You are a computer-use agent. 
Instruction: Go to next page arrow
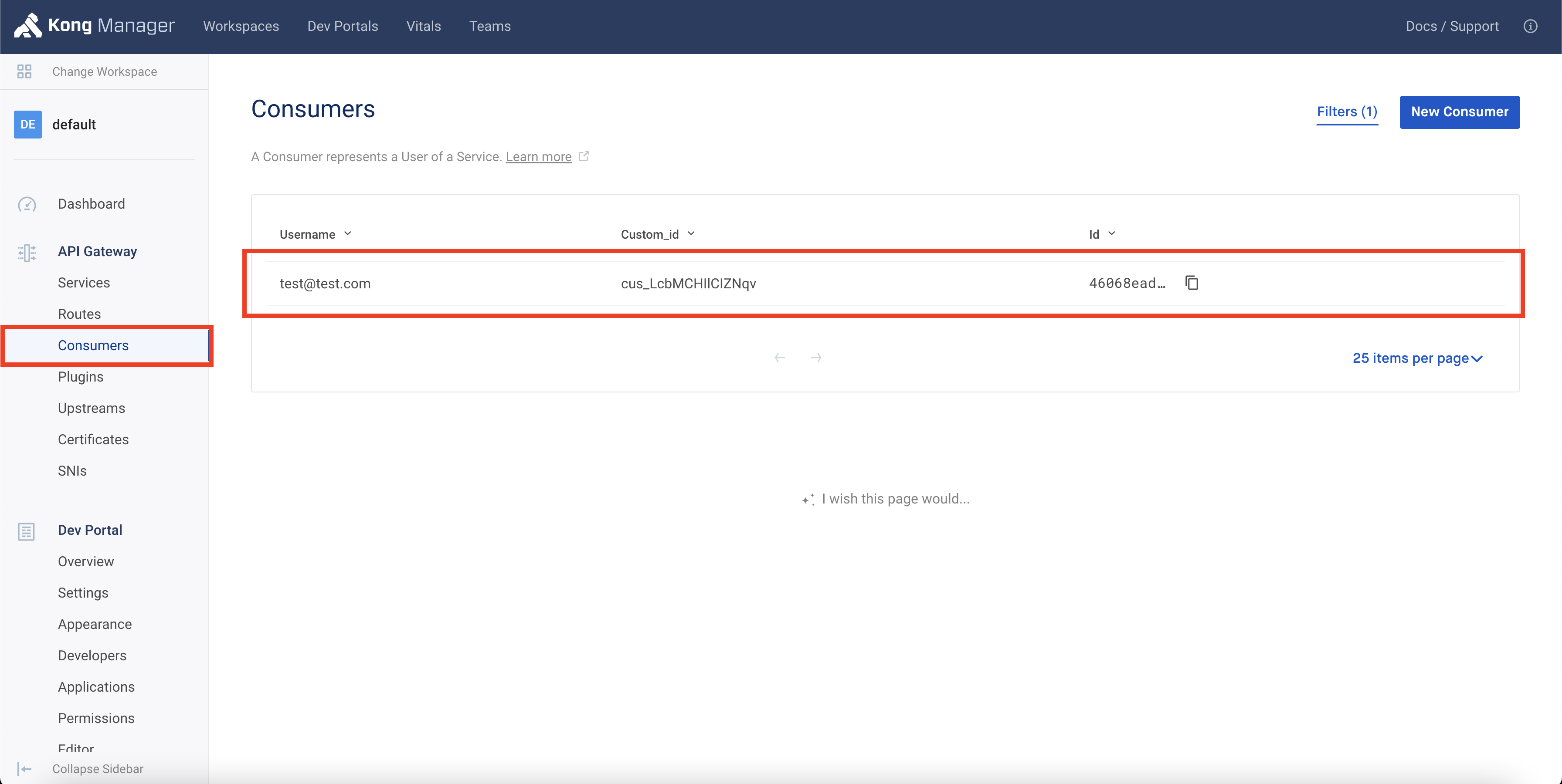pos(815,358)
